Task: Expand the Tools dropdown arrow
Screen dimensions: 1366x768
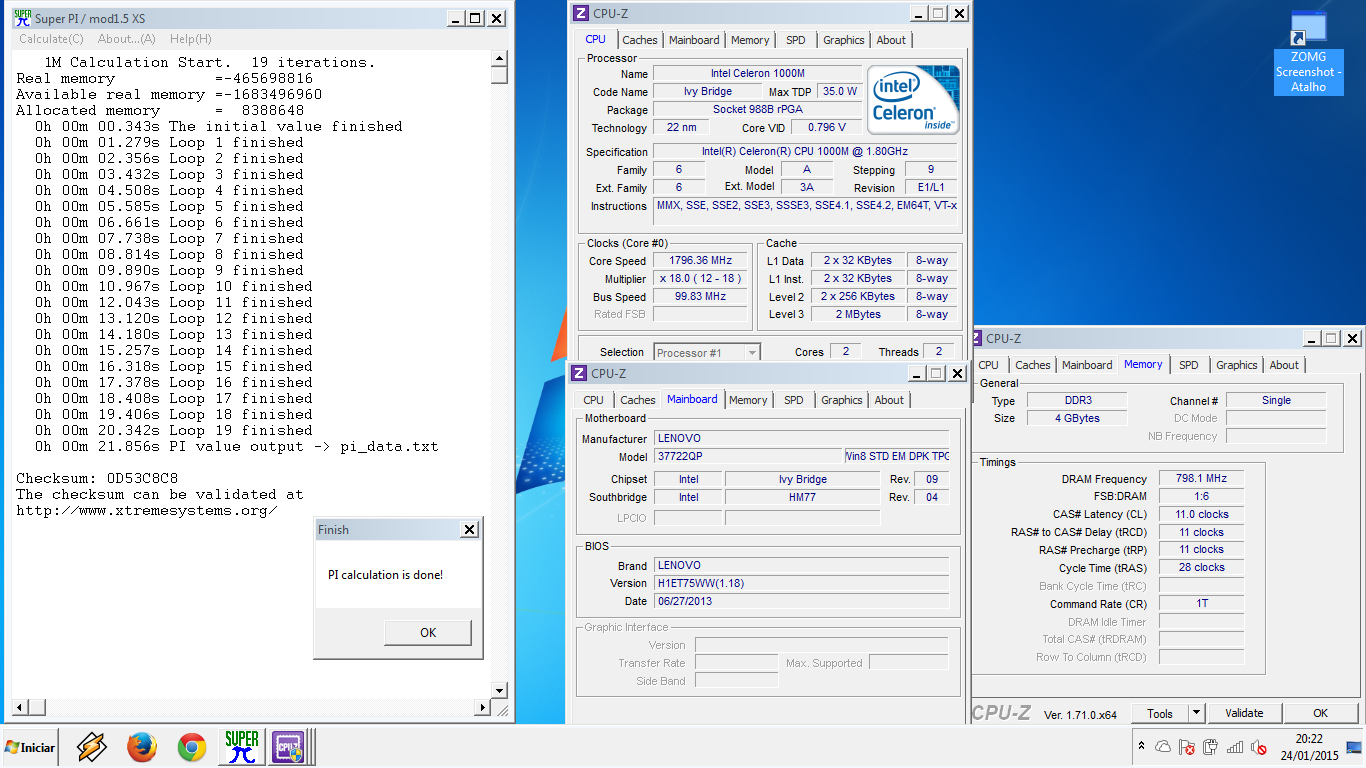Action: [x=1197, y=713]
